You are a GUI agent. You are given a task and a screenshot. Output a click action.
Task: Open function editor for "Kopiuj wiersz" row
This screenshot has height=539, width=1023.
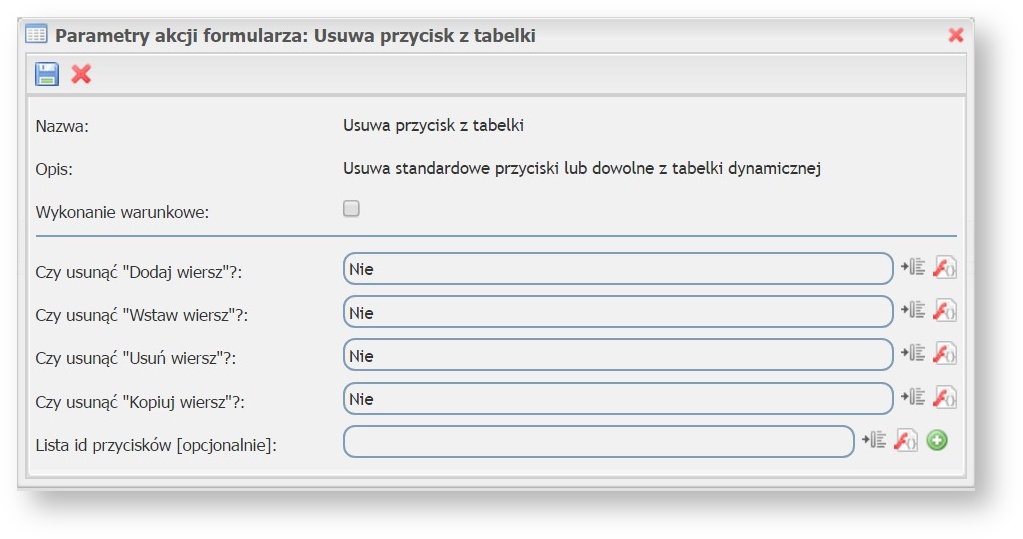(944, 398)
